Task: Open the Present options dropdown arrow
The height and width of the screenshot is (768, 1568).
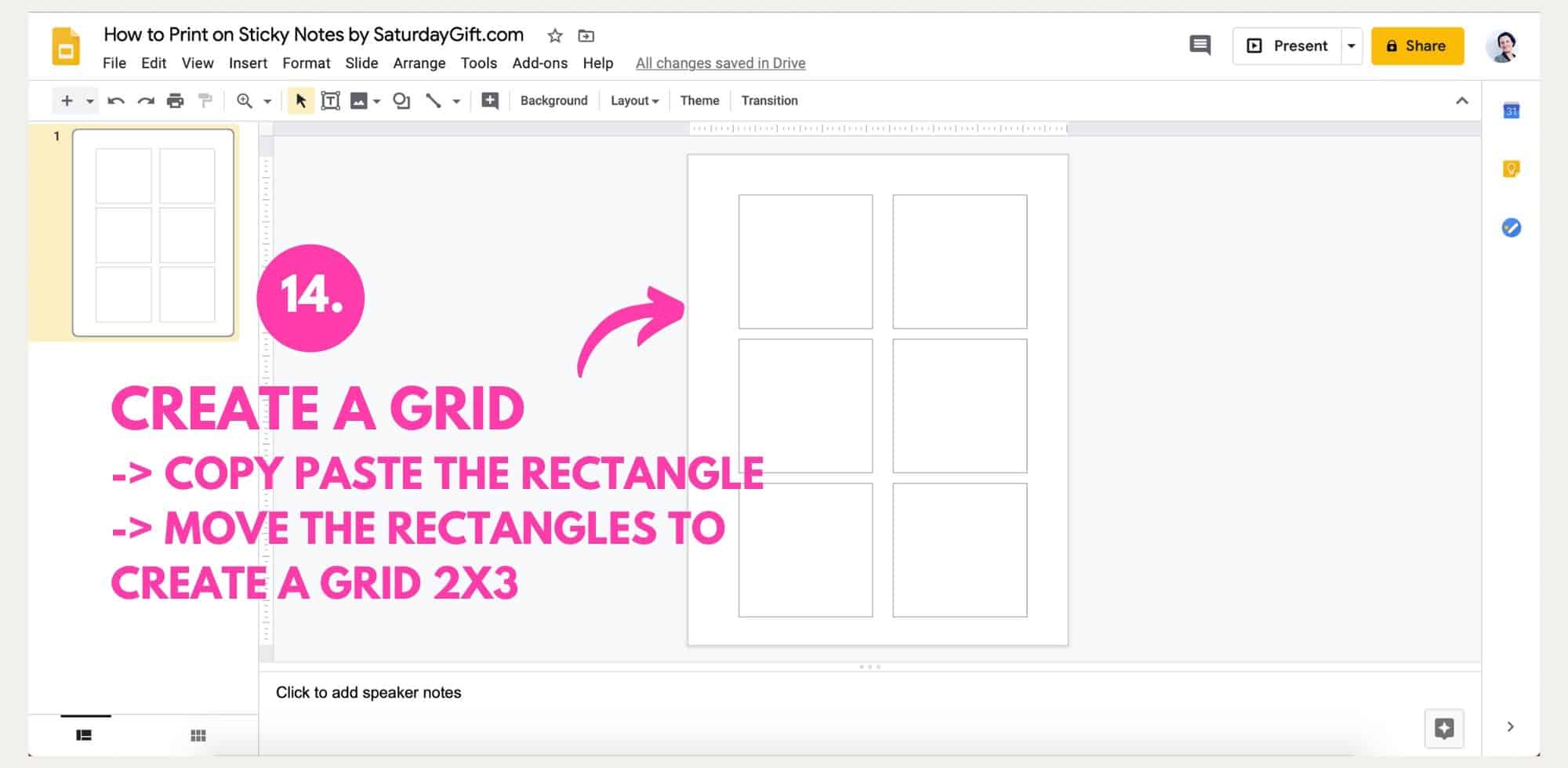Action: point(1351,45)
